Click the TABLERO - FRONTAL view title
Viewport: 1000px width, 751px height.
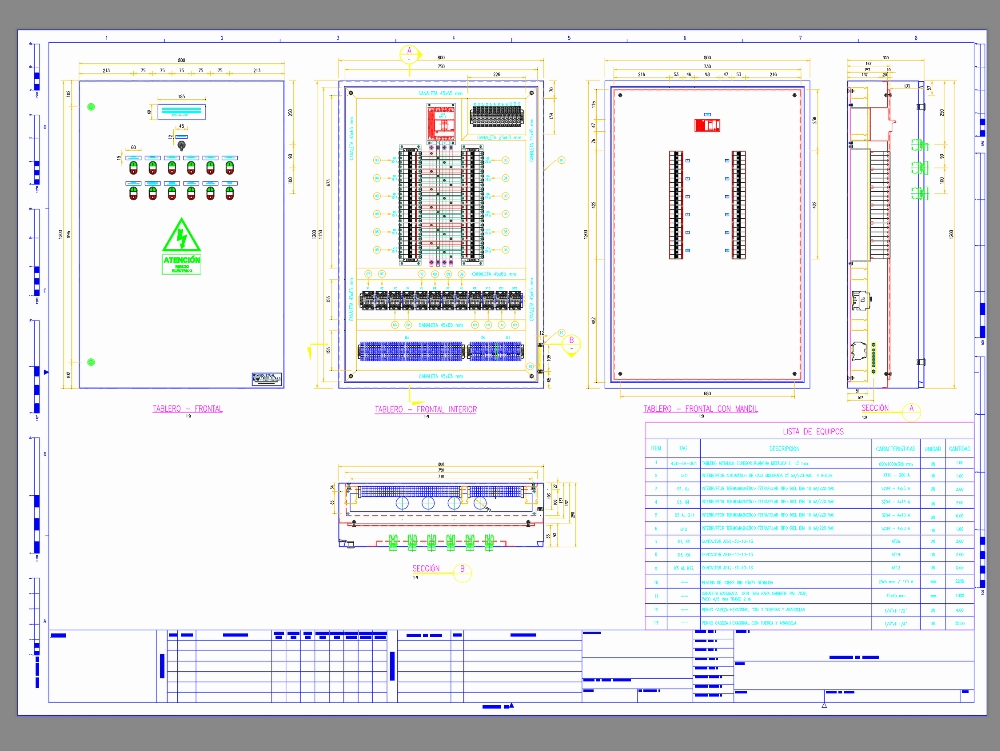pyautogui.click(x=187, y=409)
